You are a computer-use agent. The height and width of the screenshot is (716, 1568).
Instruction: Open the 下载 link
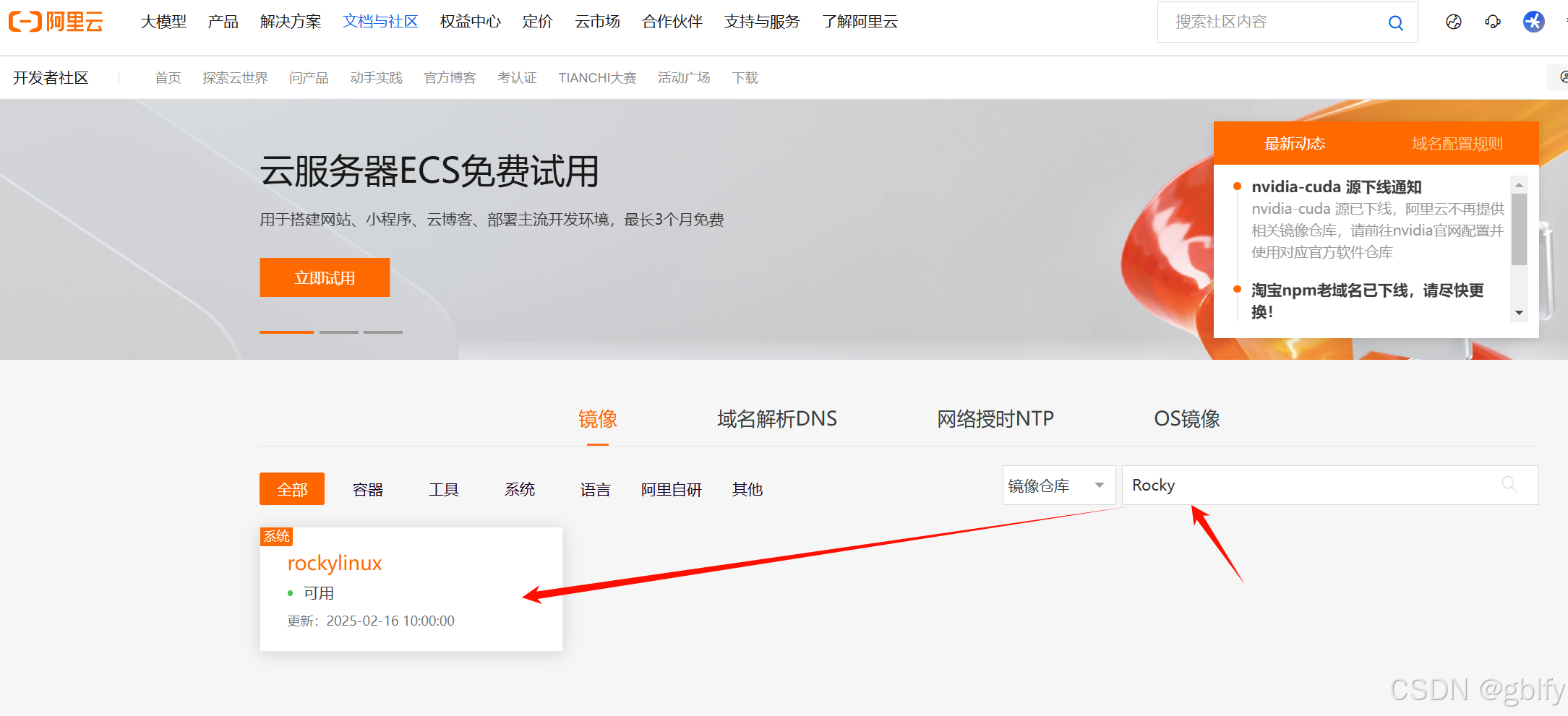pyautogui.click(x=745, y=77)
